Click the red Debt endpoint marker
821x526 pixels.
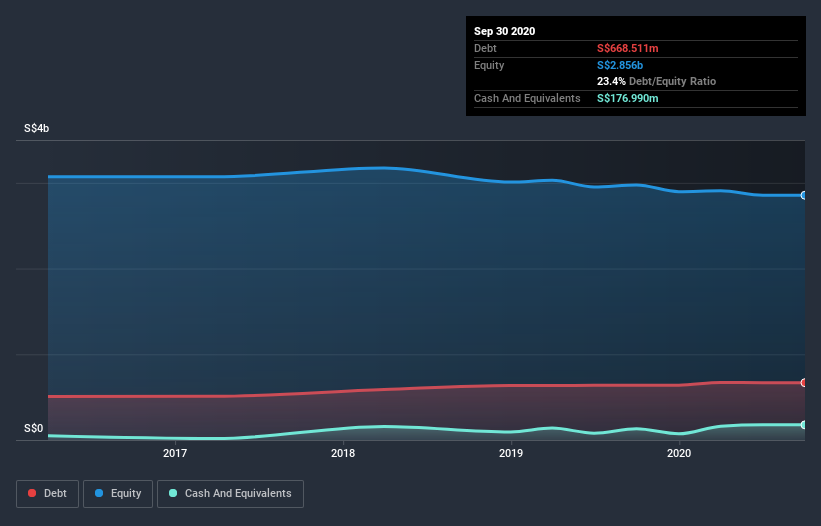coord(804,383)
